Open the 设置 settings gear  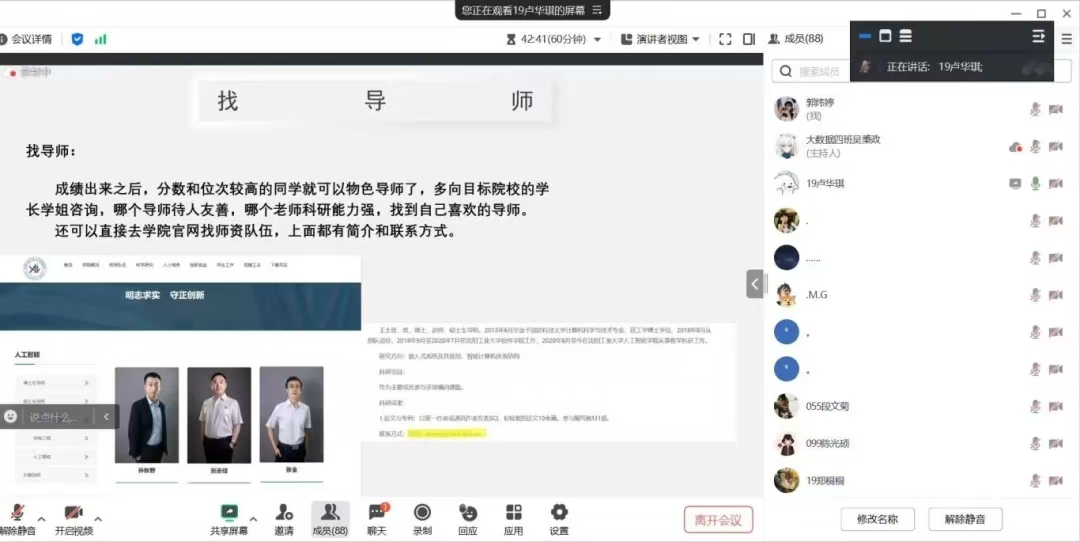click(x=559, y=513)
